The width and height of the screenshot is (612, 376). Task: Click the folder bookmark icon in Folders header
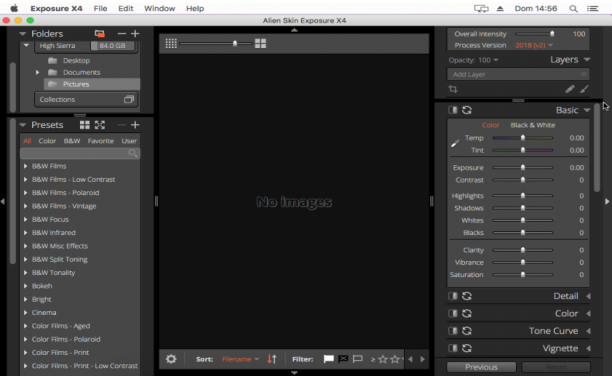(100, 34)
